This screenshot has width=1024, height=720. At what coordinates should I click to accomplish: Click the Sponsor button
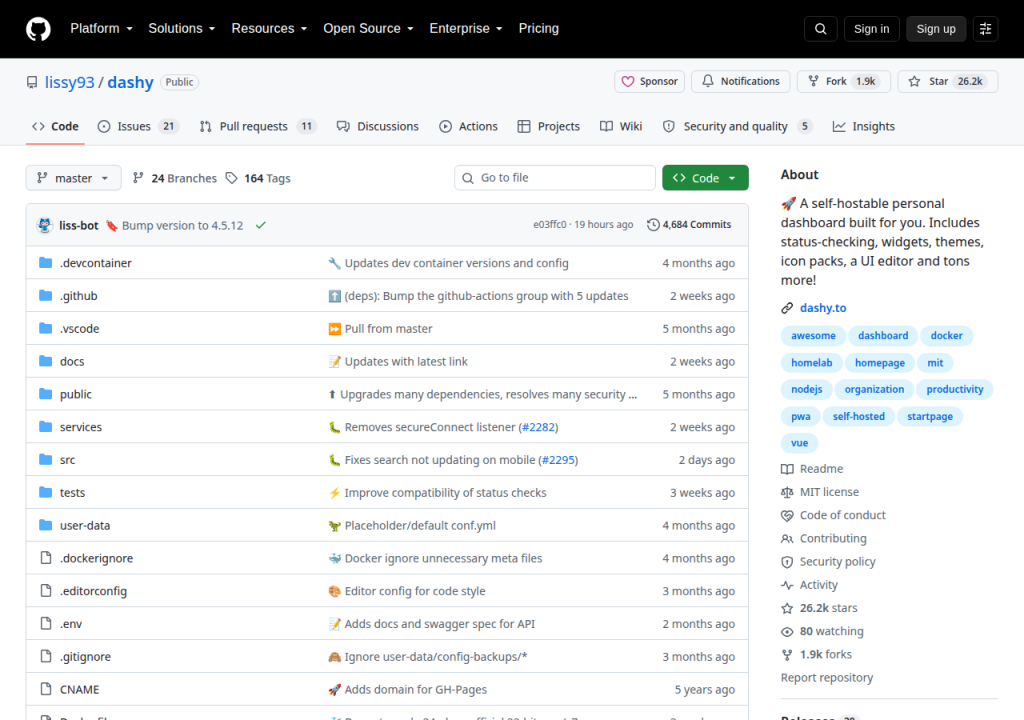tap(649, 82)
